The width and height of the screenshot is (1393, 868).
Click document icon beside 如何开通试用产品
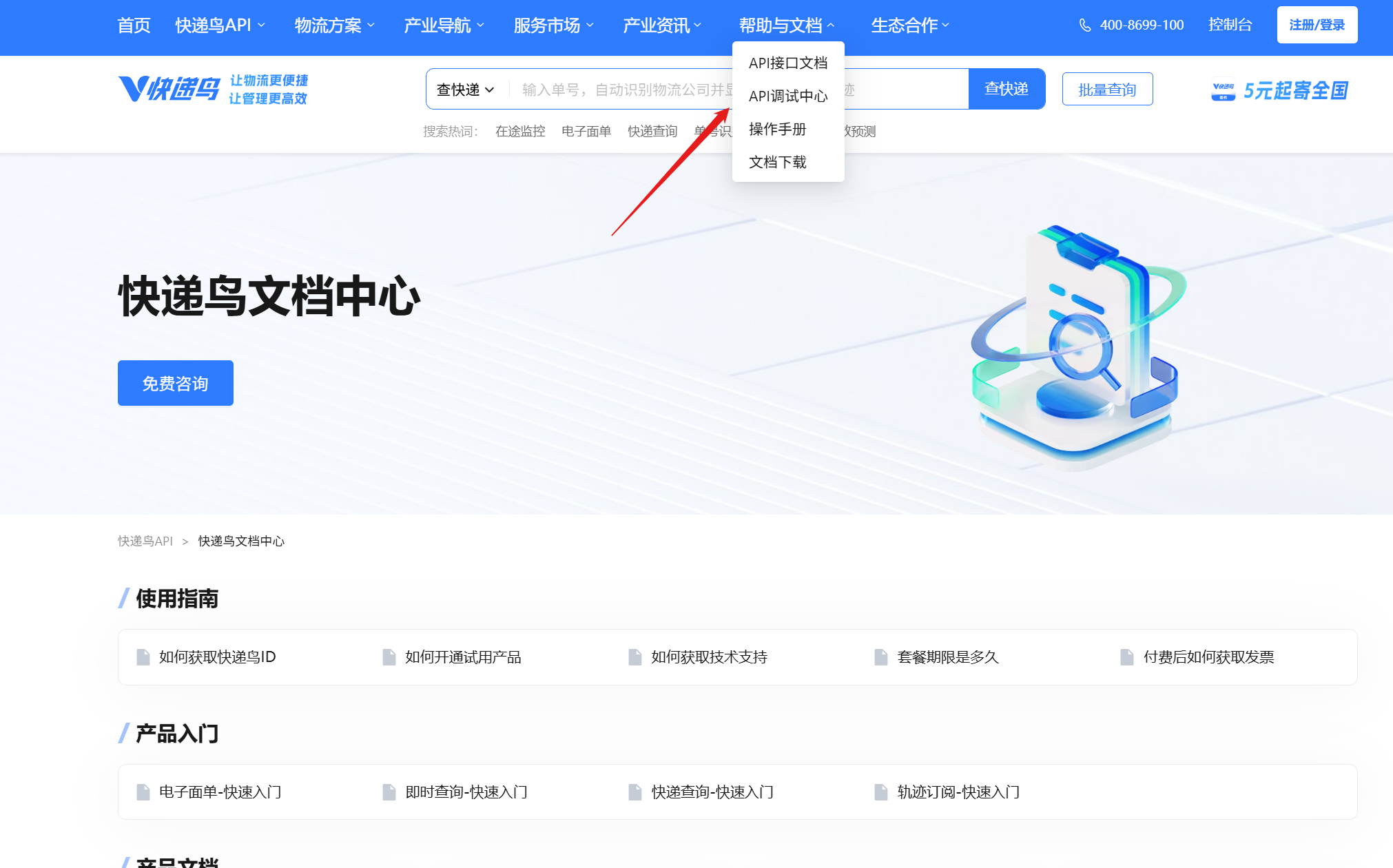pyautogui.click(x=389, y=657)
